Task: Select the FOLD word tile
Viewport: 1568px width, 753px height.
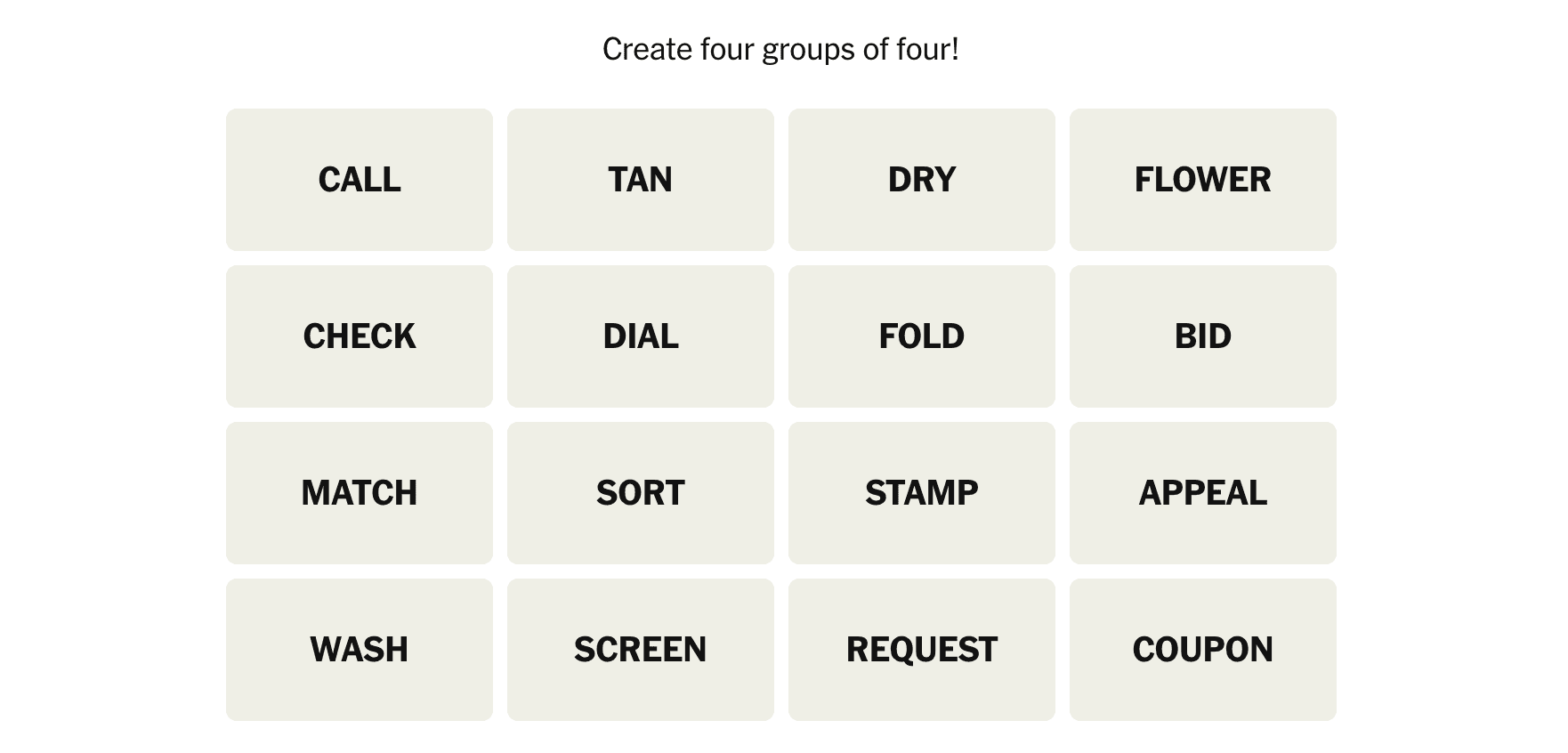Action: 922,336
